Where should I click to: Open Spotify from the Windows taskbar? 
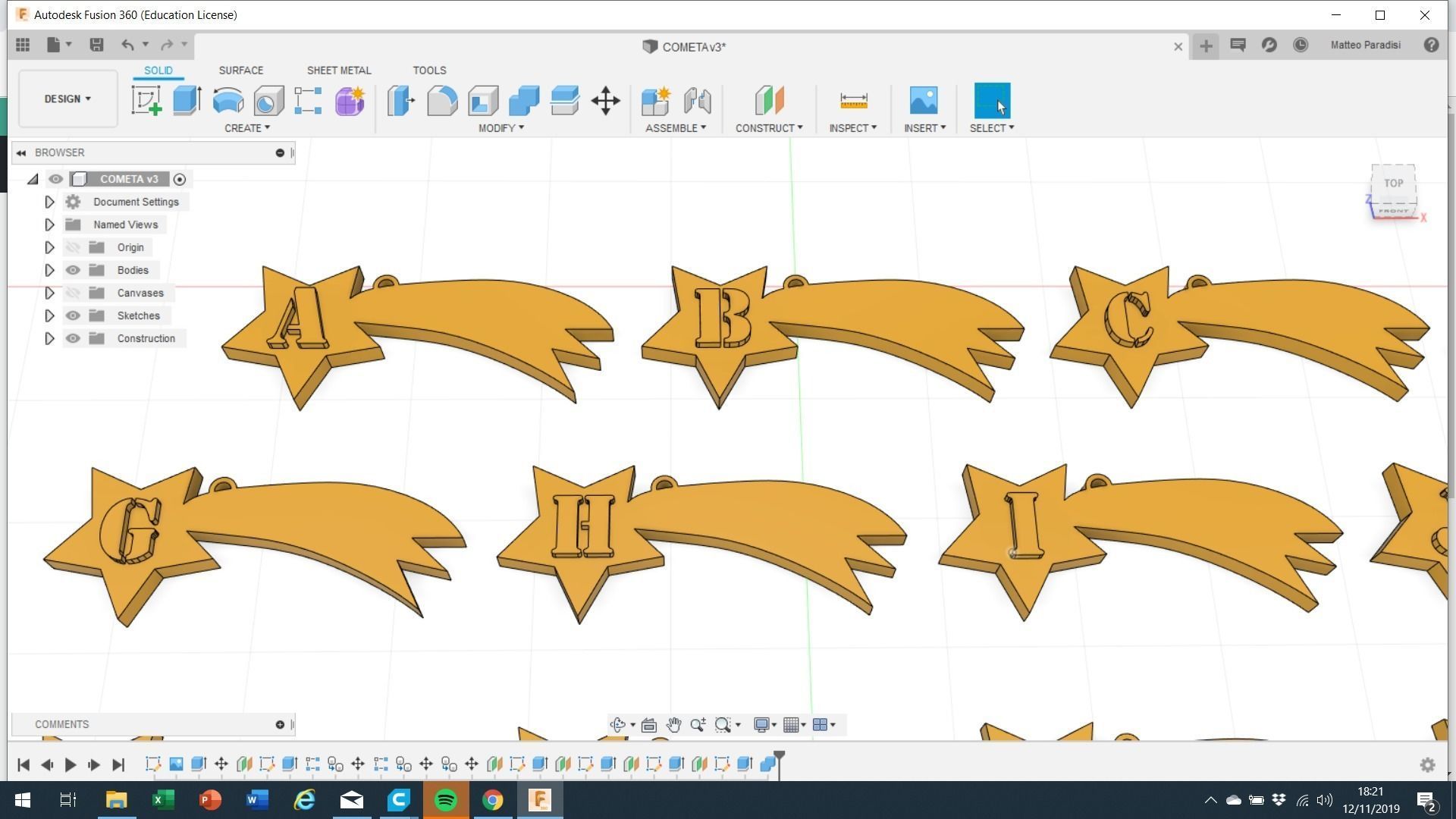coord(445,800)
